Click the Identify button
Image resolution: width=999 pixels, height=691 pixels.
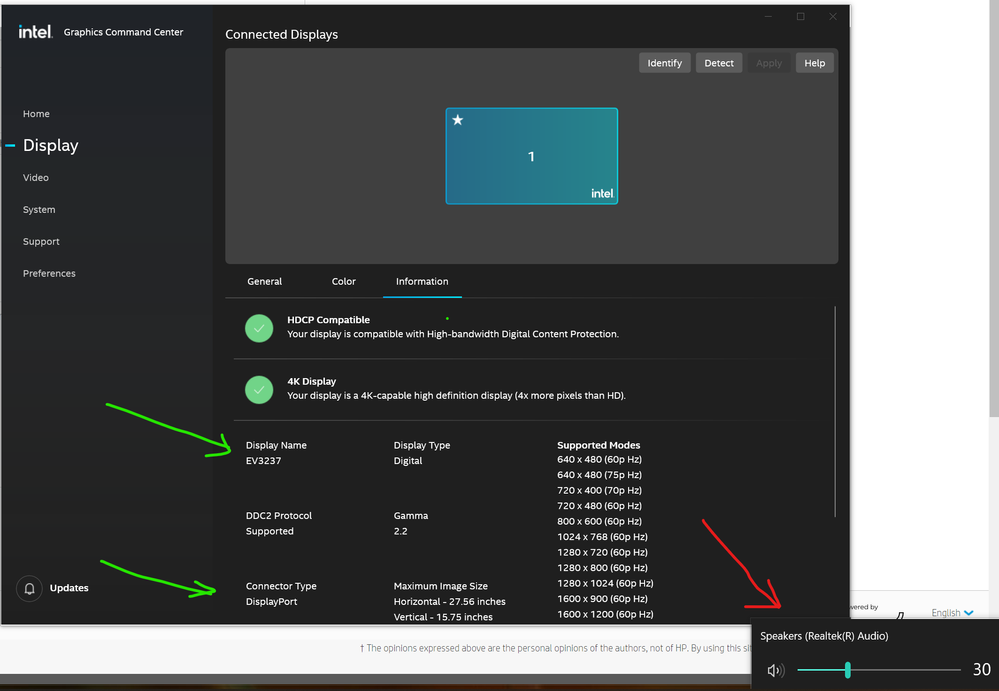pyautogui.click(x=665, y=63)
